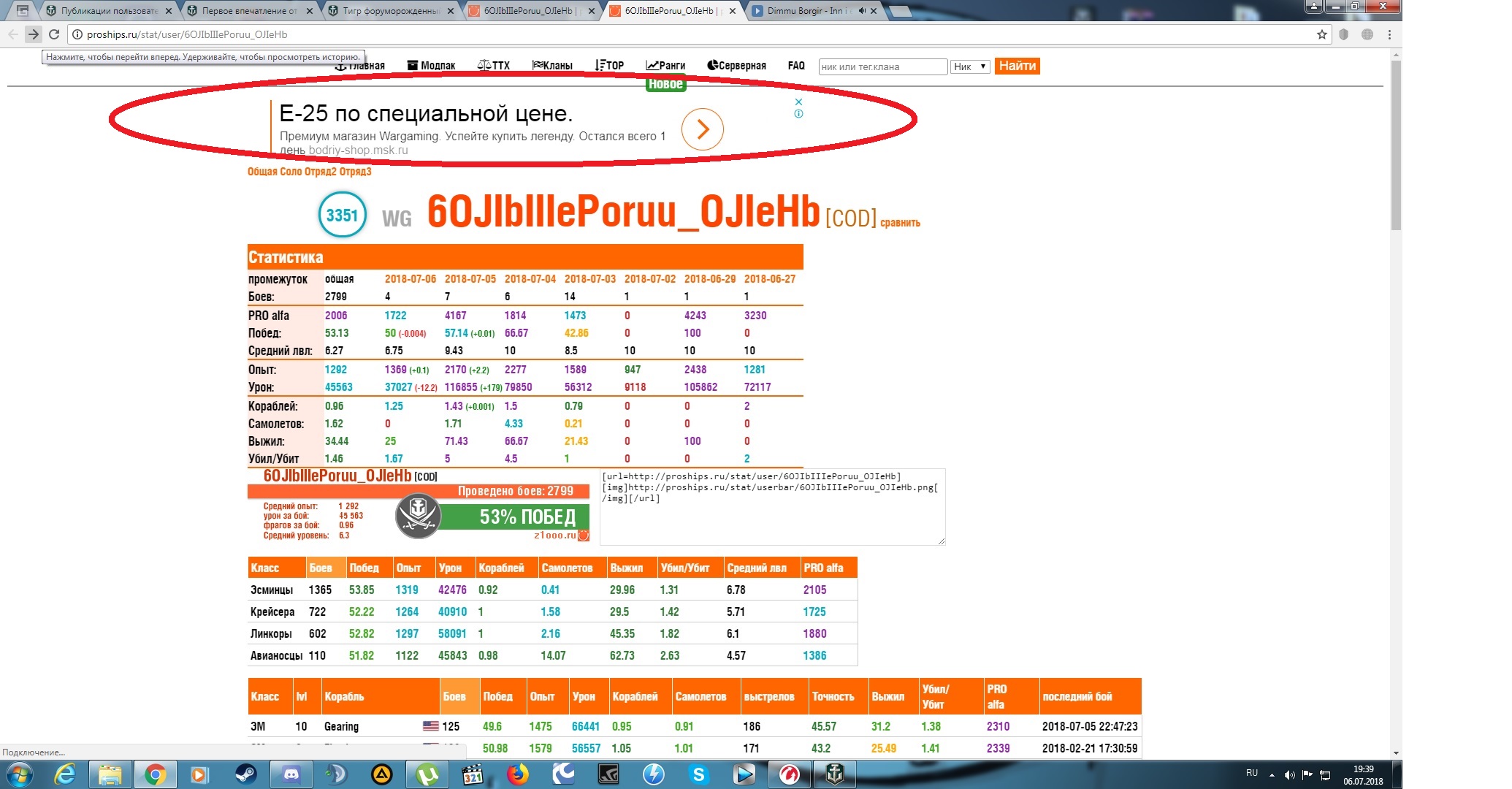
Task: Click the сравнить link next to the nickname
Action: 900,223
